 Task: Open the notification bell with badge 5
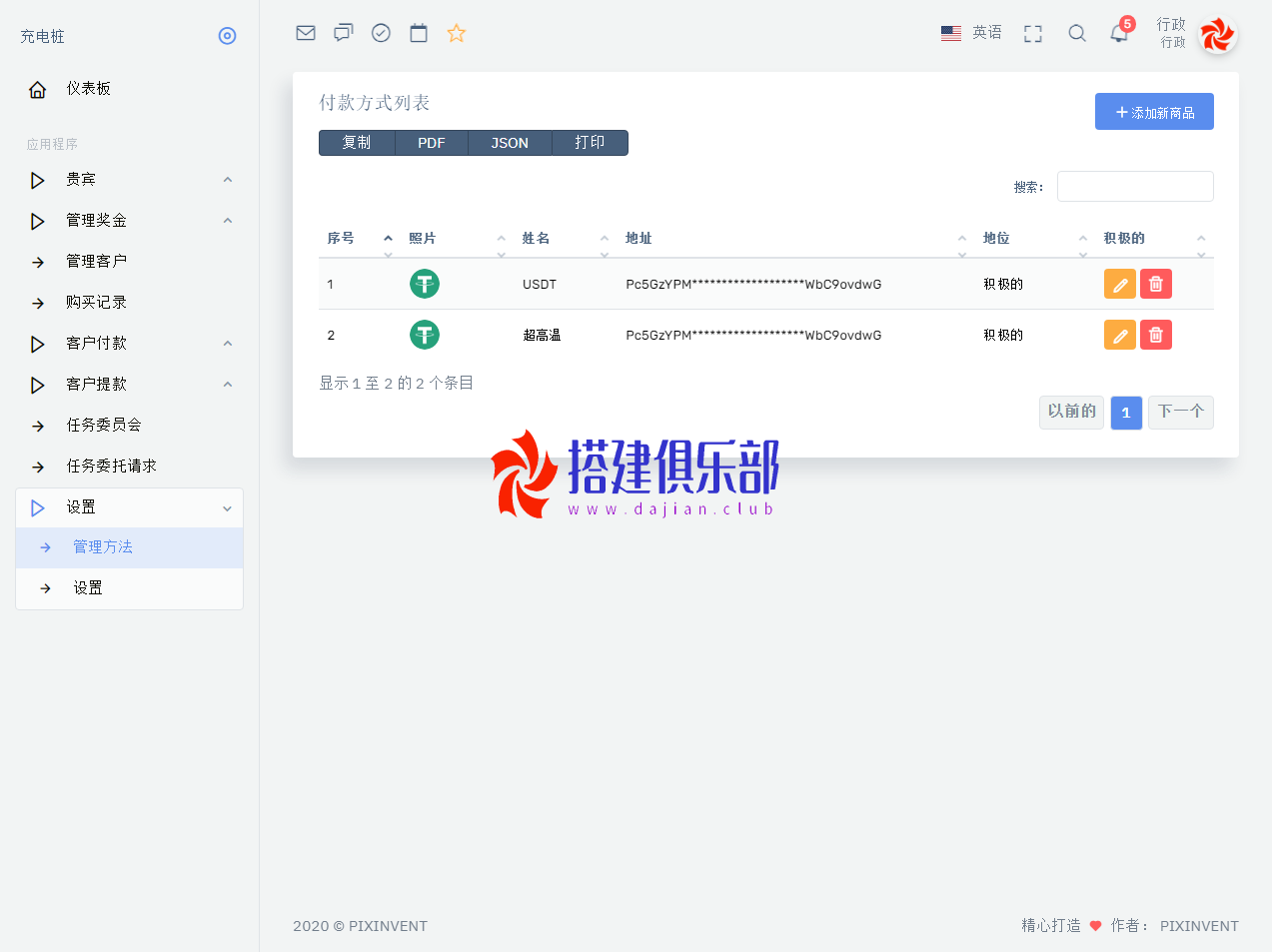pyautogui.click(x=1119, y=34)
